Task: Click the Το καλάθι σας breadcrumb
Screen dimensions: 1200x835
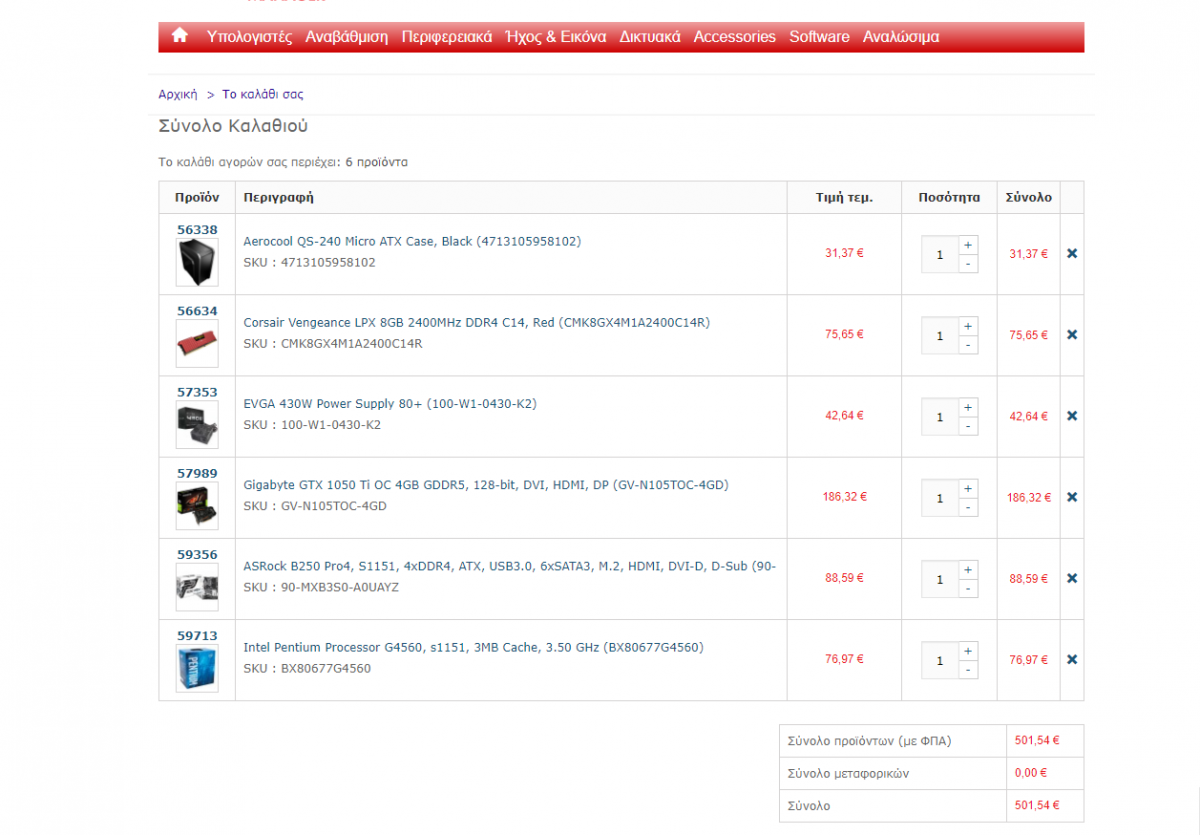Action: 262,94
